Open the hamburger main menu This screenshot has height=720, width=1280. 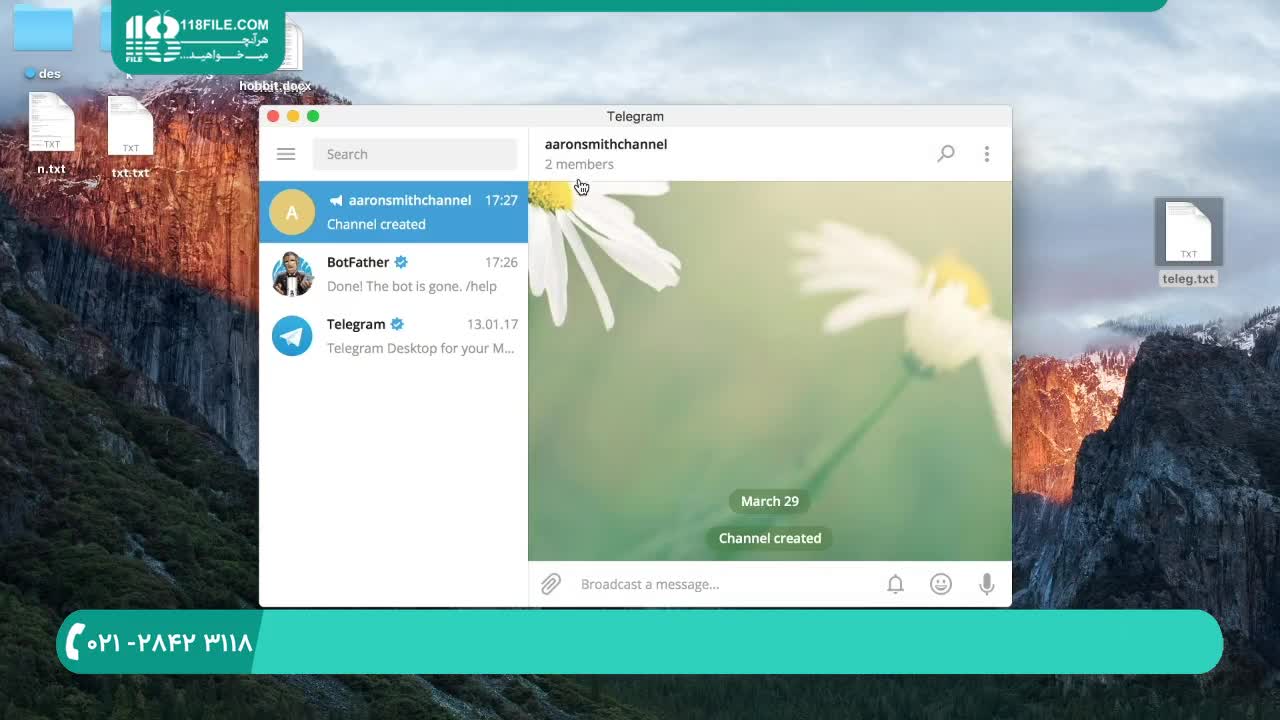tap(286, 154)
